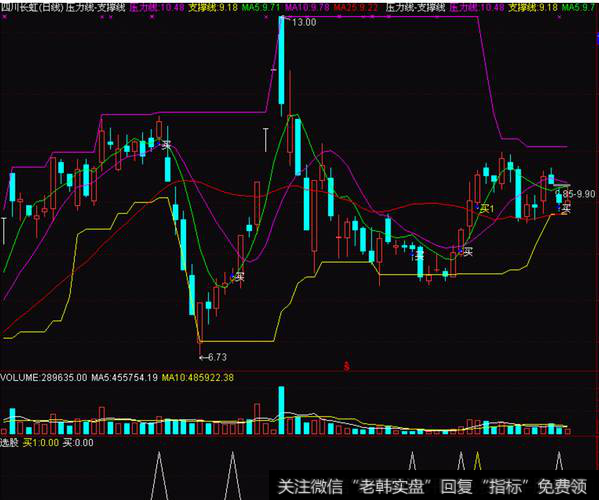Click the yellow 支撑线:9.18 label before MA5:9.71
Viewport: 599px width, 500px height.
point(213,7)
